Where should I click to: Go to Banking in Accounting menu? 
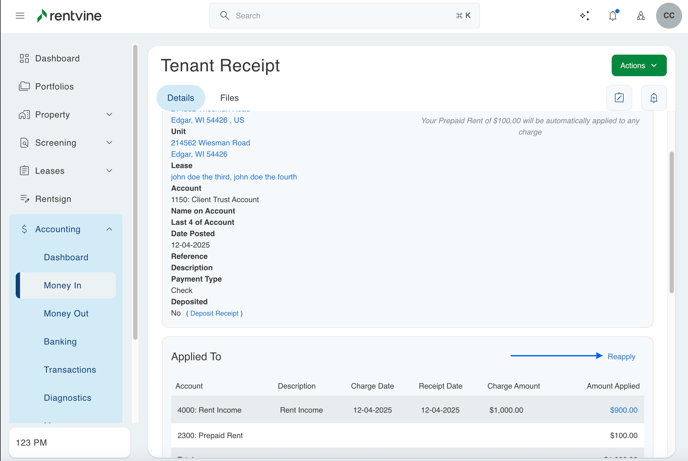point(60,342)
